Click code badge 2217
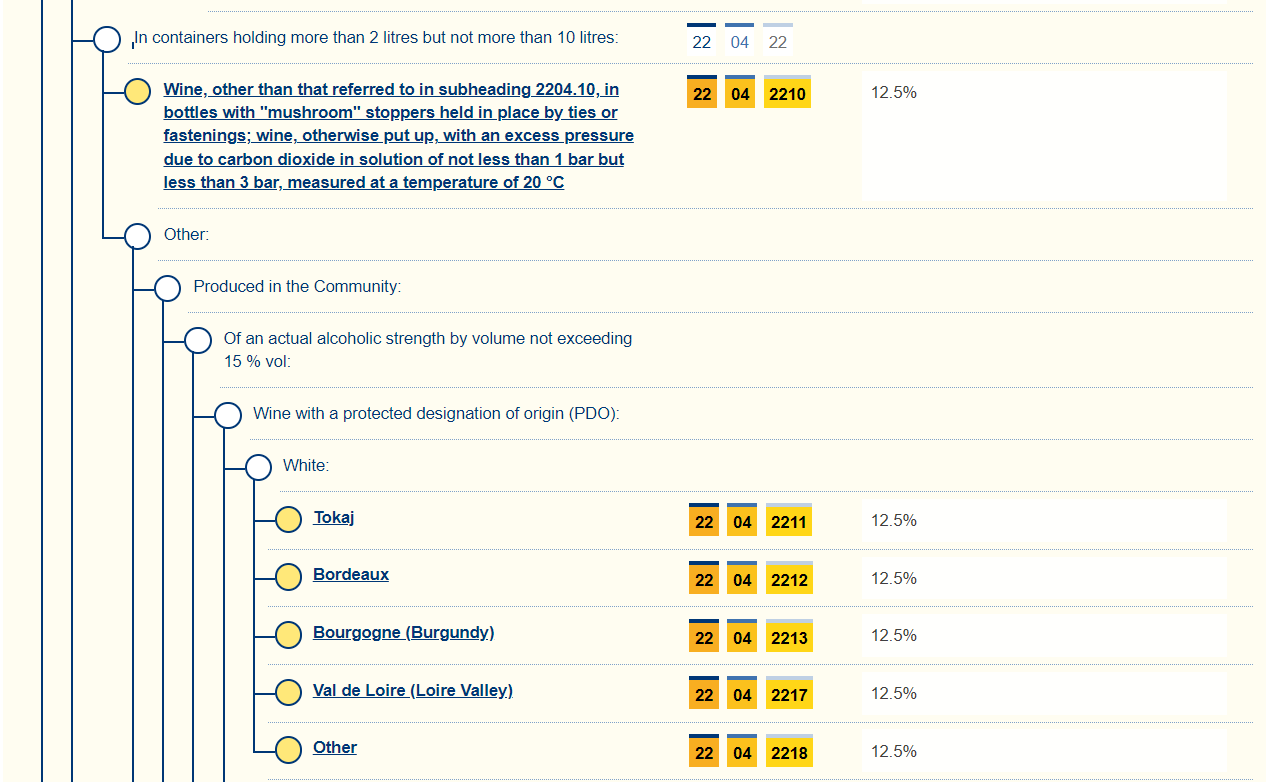1268x782 pixels. pyautogui.click(x=789, y=694)
